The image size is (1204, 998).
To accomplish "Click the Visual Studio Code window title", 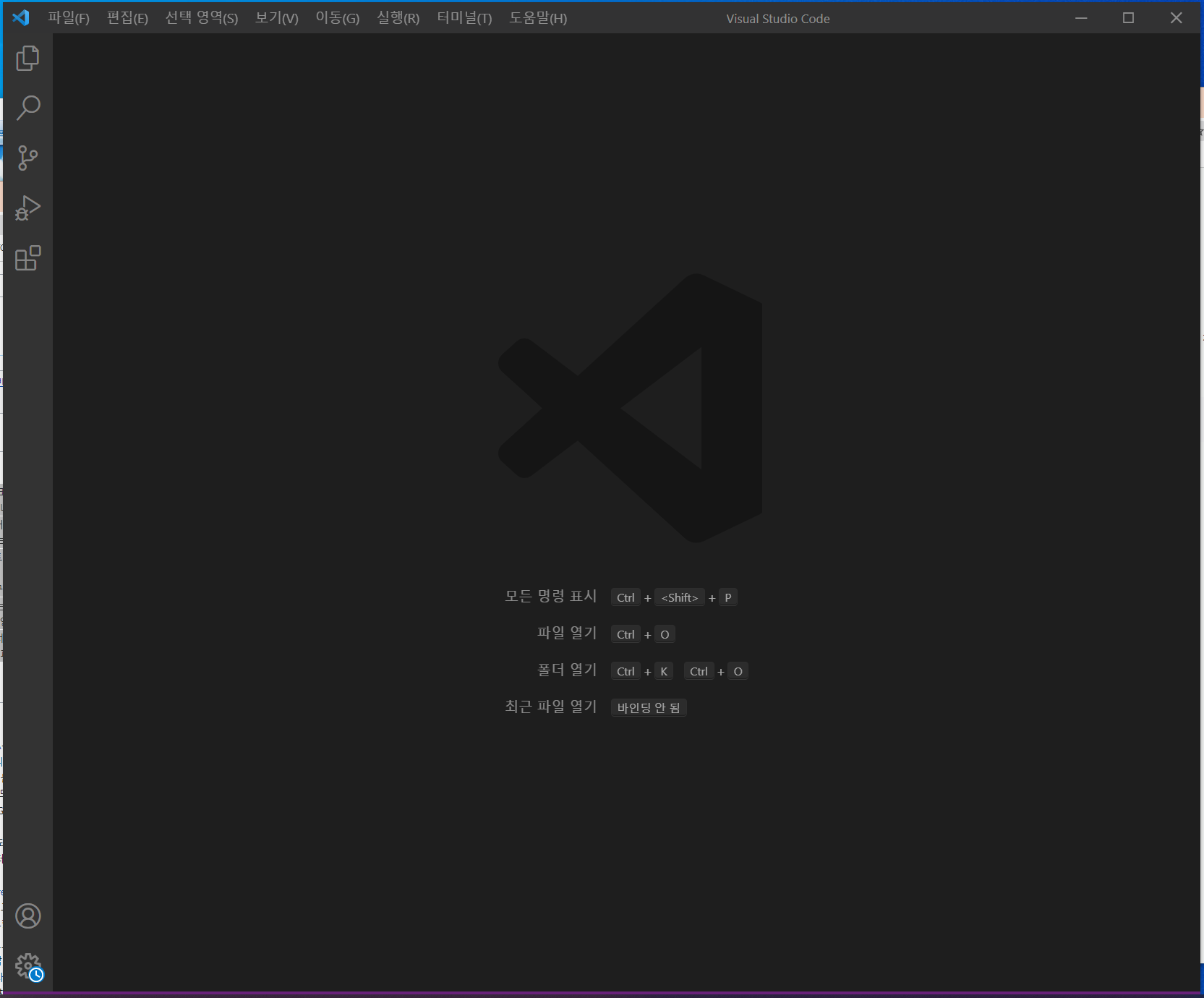I will point(778,19).
